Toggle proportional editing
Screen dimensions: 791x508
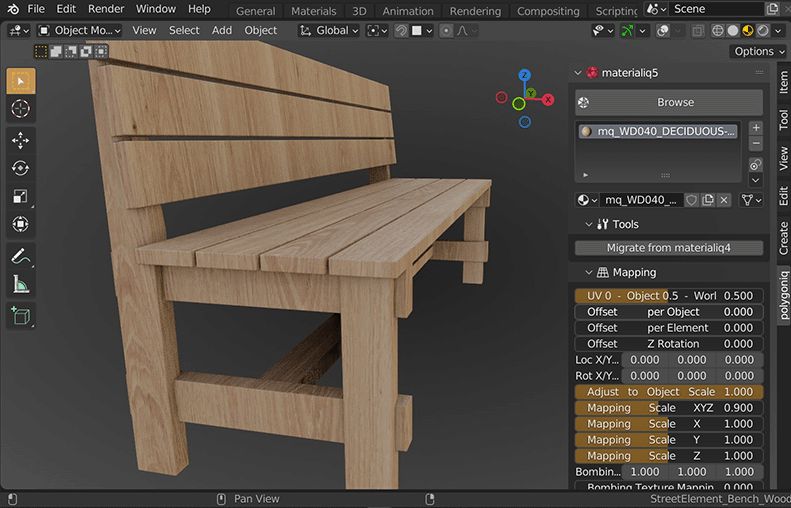446,31
